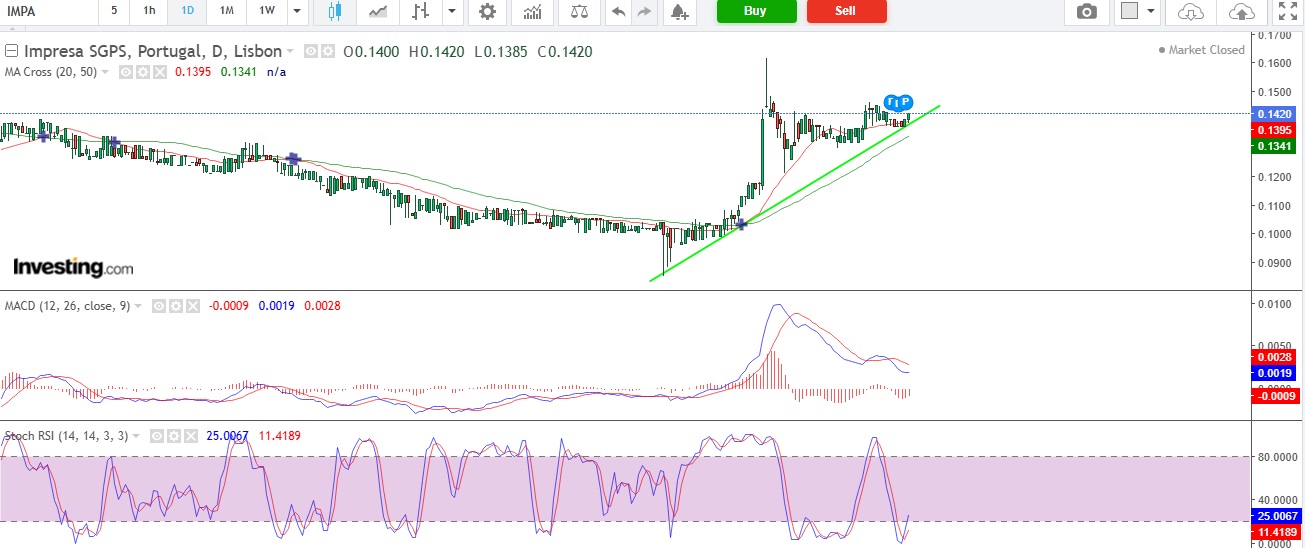The image size is (1305, 548).
Task: Select the candlestick chart style
Action: (334, 12)
